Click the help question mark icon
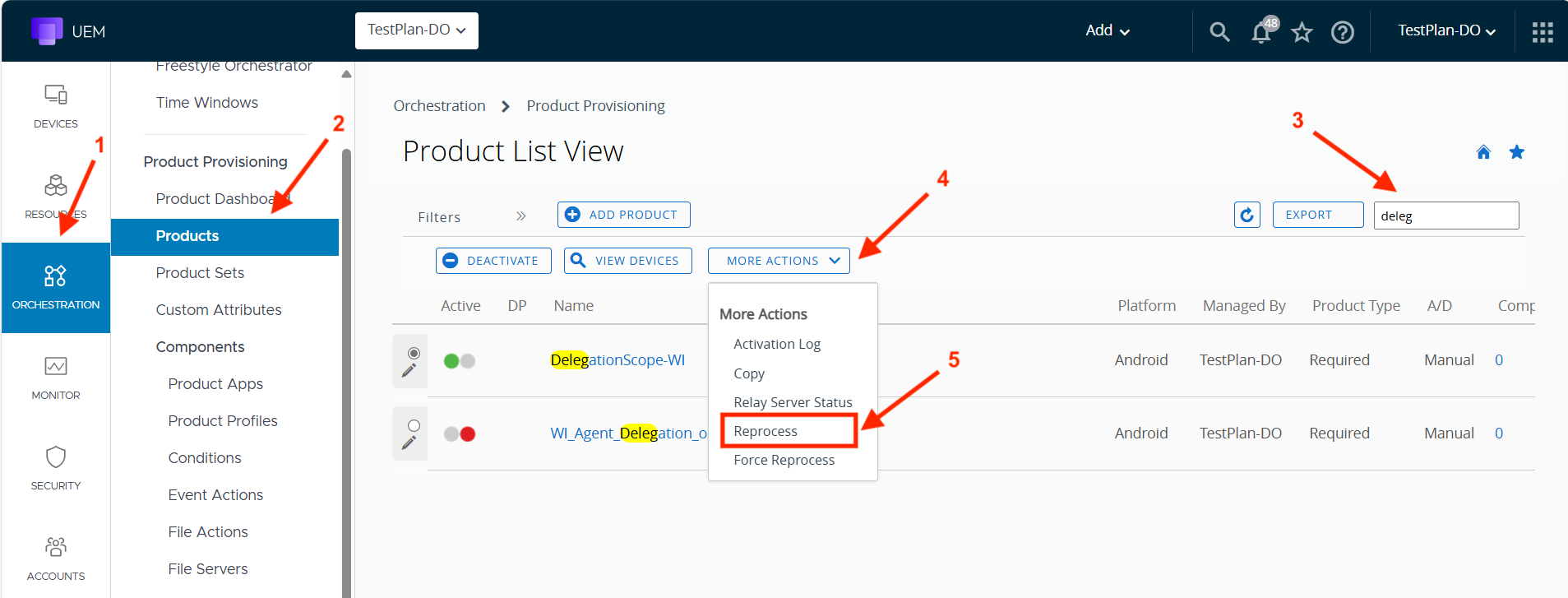 (1343, 32)
